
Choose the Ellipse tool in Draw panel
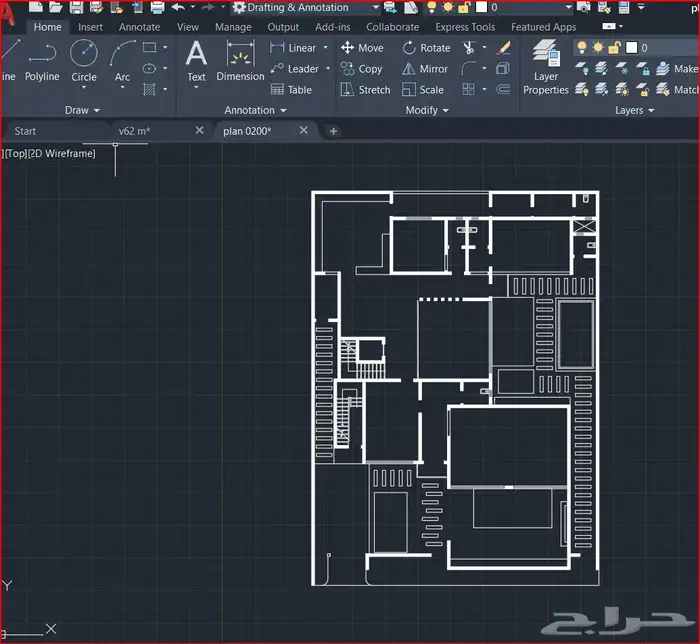(149, 69)
